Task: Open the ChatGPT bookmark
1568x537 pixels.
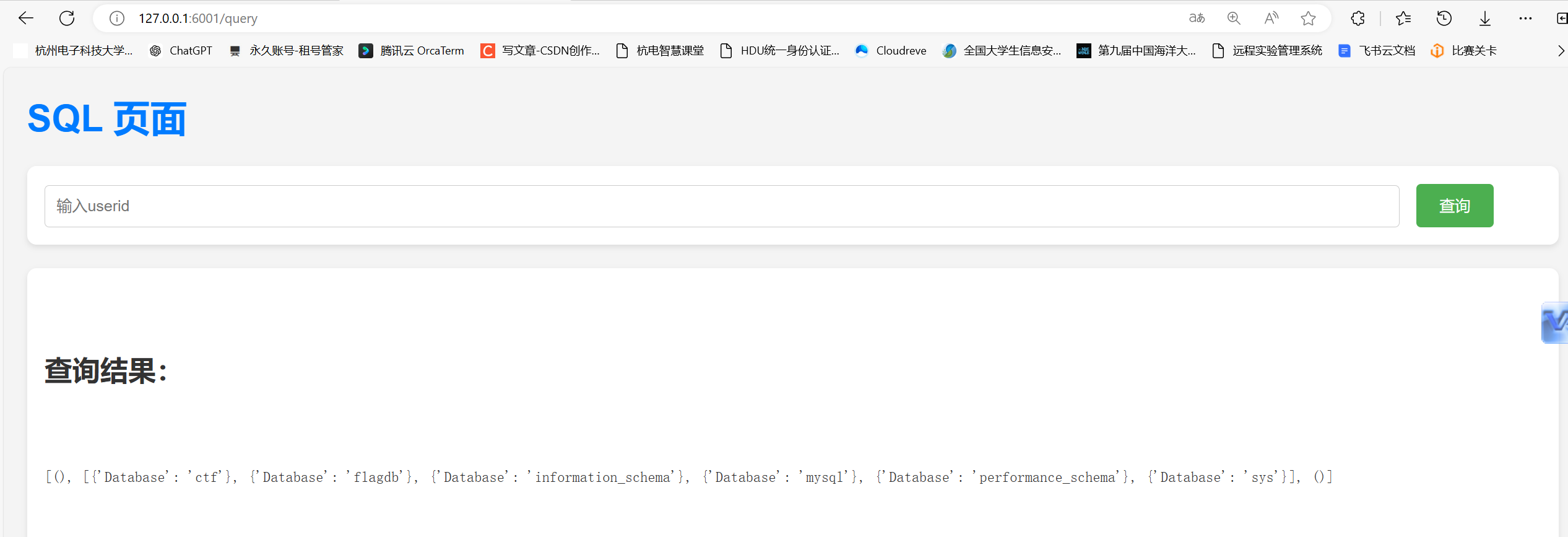Action: [x=181, y=51]
